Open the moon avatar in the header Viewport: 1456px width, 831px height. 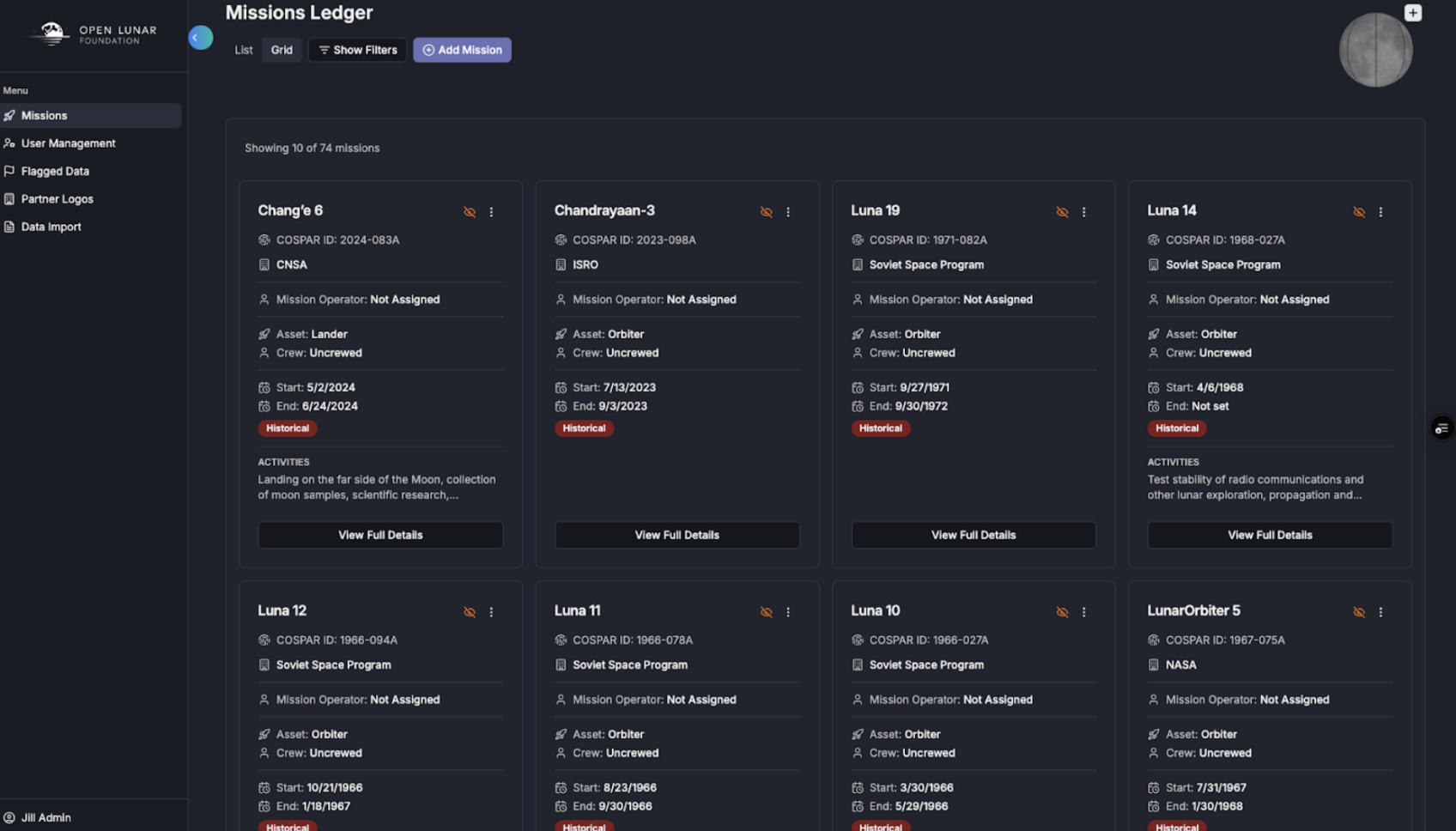1375,50
